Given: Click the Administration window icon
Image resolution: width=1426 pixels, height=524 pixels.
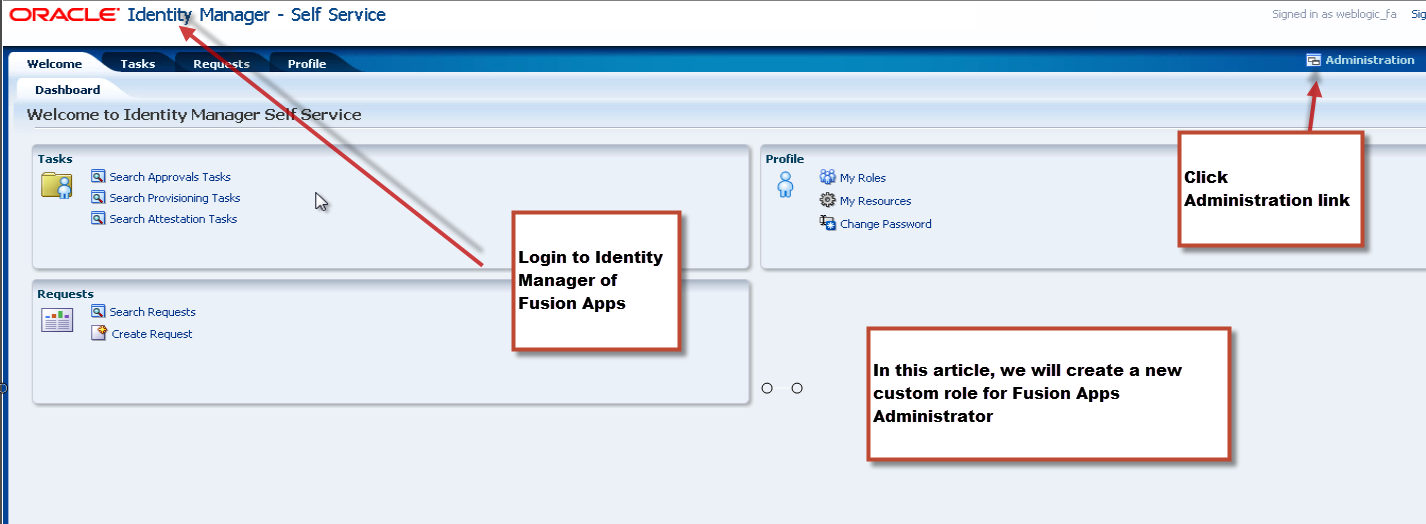Looking at the screenshot, I should coord(1313,60).
